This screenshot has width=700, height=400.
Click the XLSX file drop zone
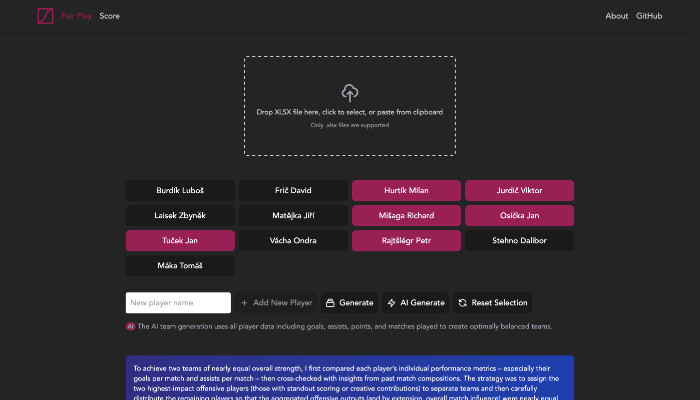pyautogui.click(x=349, y=106)
